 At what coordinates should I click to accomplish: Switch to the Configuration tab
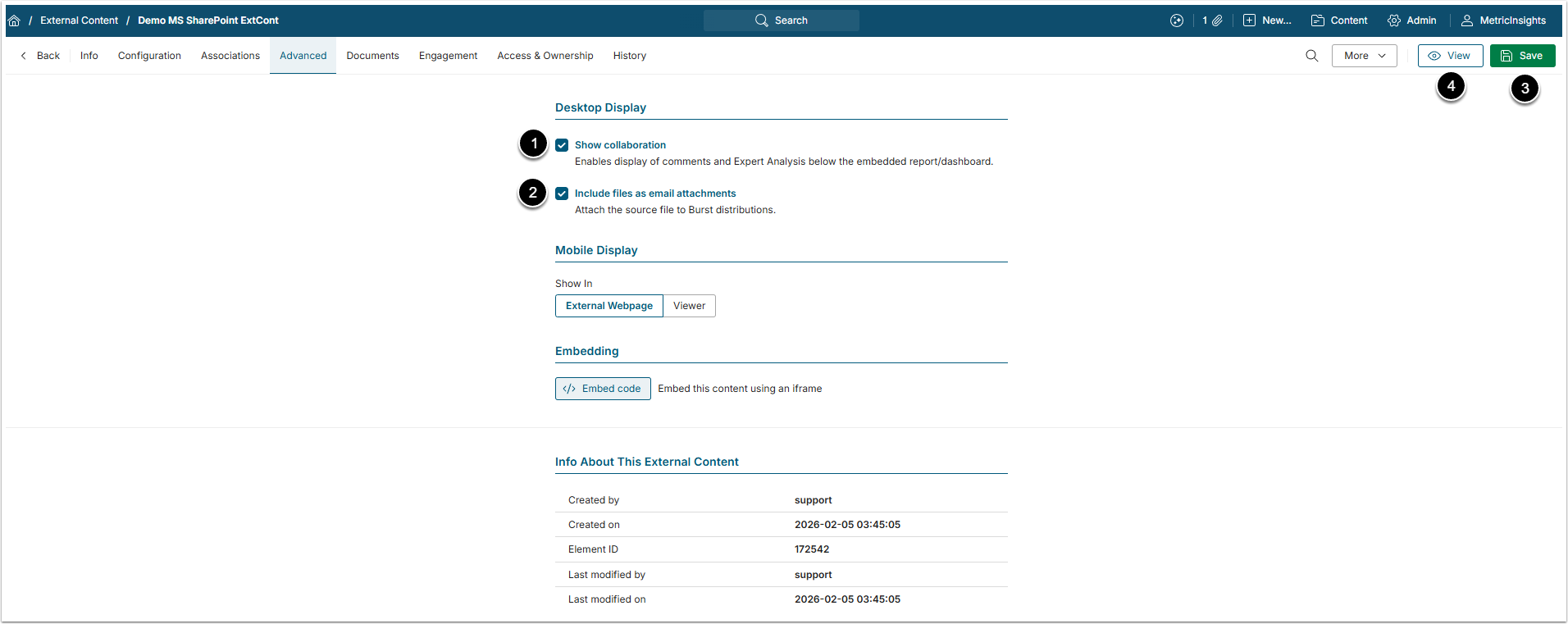[x=149, y=56]
